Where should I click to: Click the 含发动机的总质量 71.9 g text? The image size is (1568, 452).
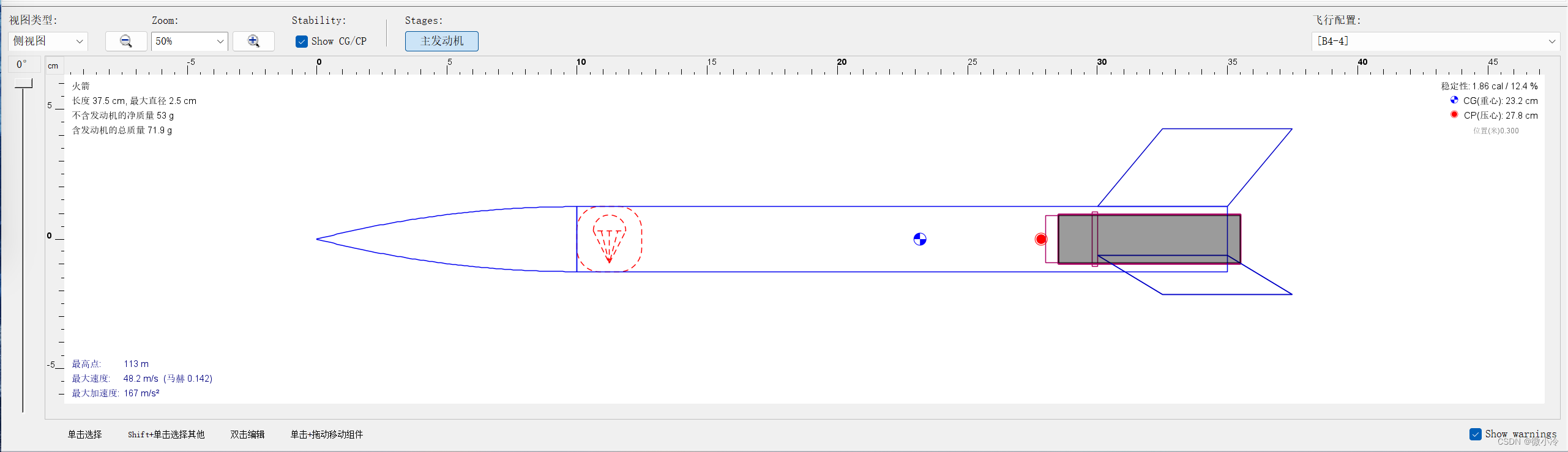pos(122,130)
